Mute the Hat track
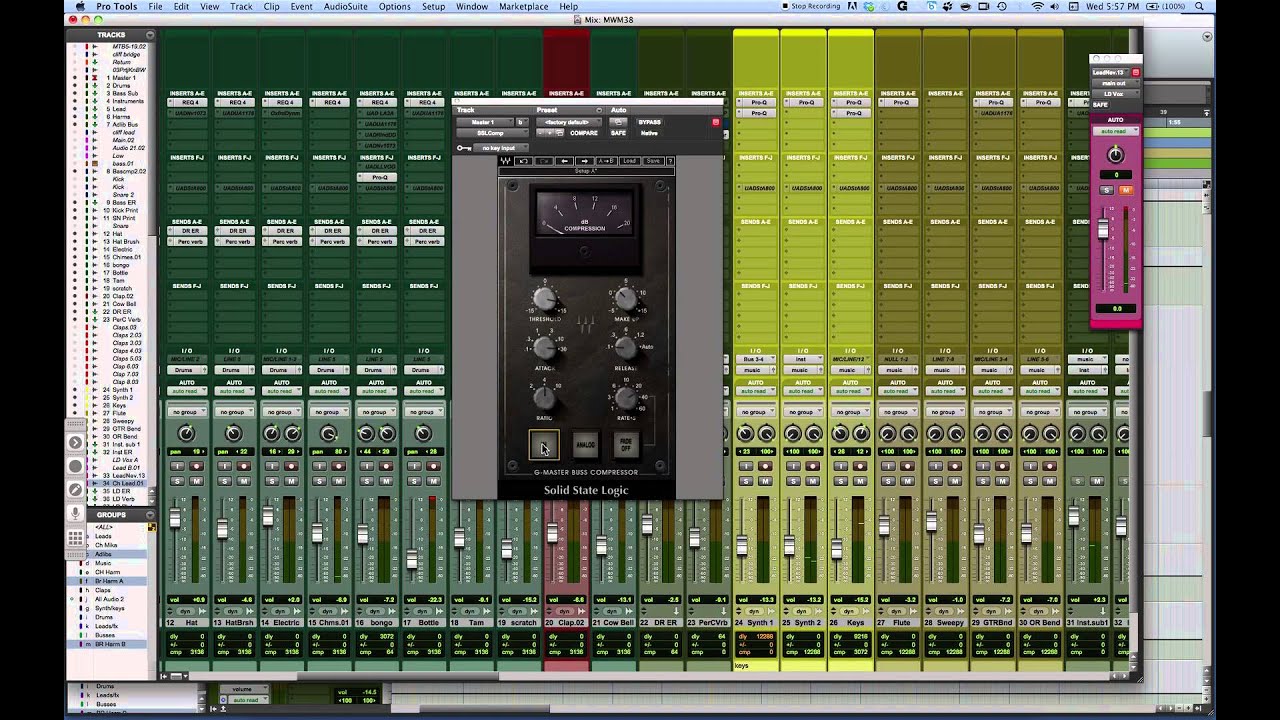Image resolution: width=1280 pixels, height=720 pixels. (197, 481)
